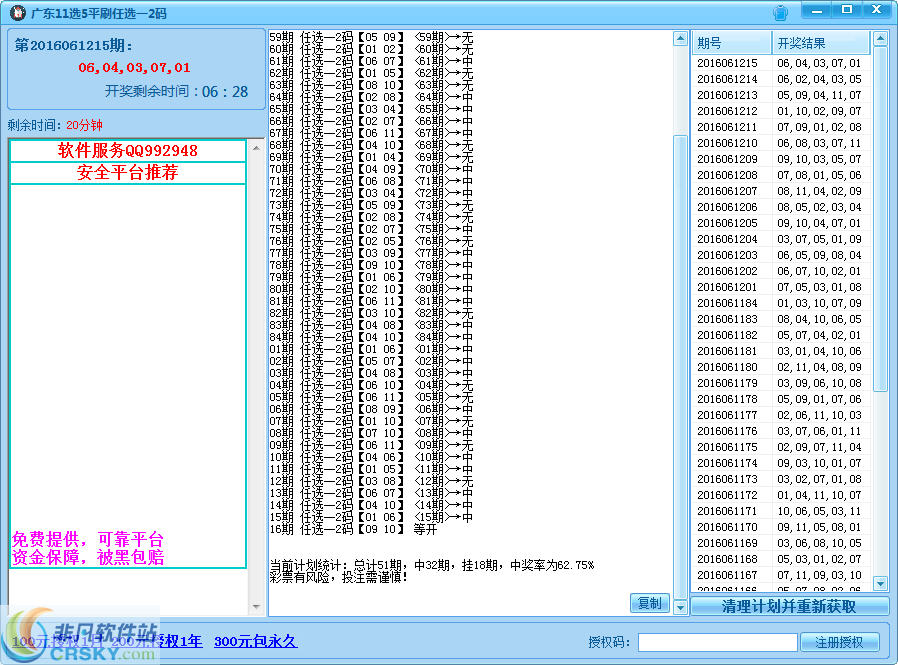Click plan line 59期 任选一2码【05 09】
Image resolution: width=898 pixels, height=665 pixels.
pos(372,37)
